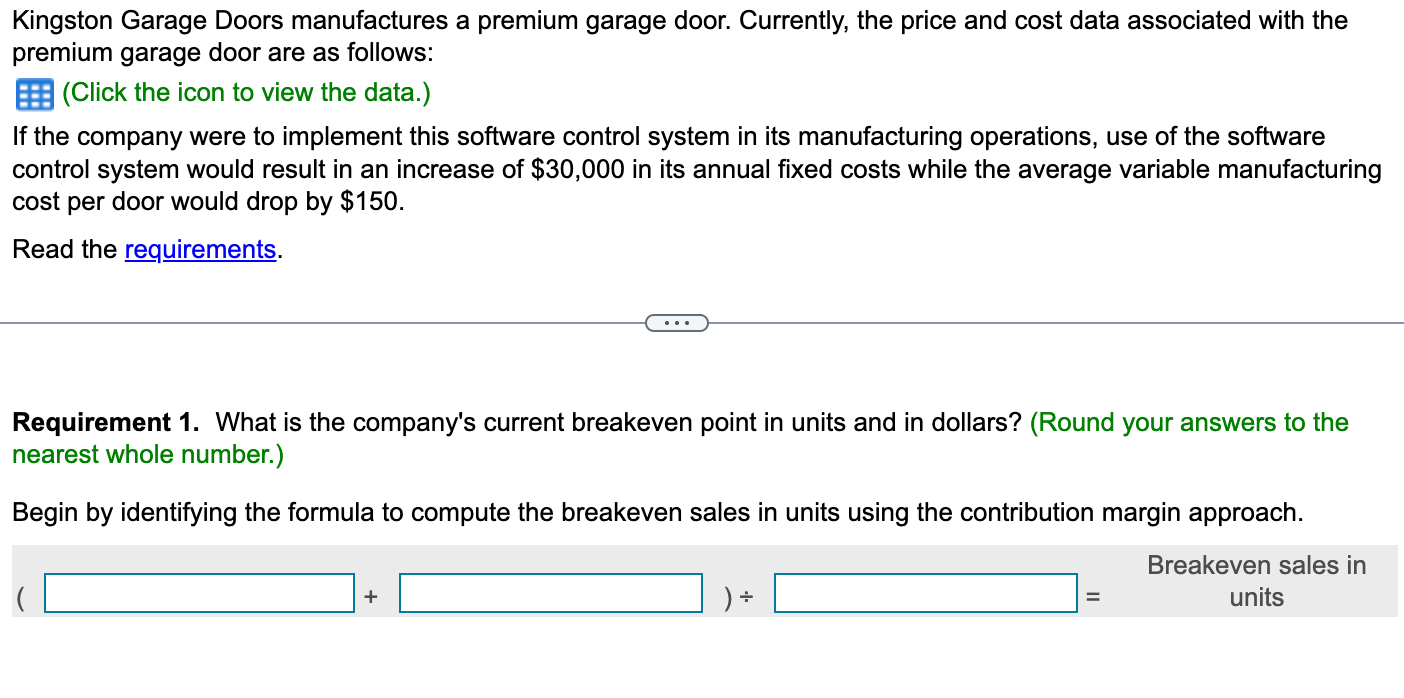Select the Breakeven sales in units answer area
Viewport: 1404px width, 698px height.
coord(1256,581)
